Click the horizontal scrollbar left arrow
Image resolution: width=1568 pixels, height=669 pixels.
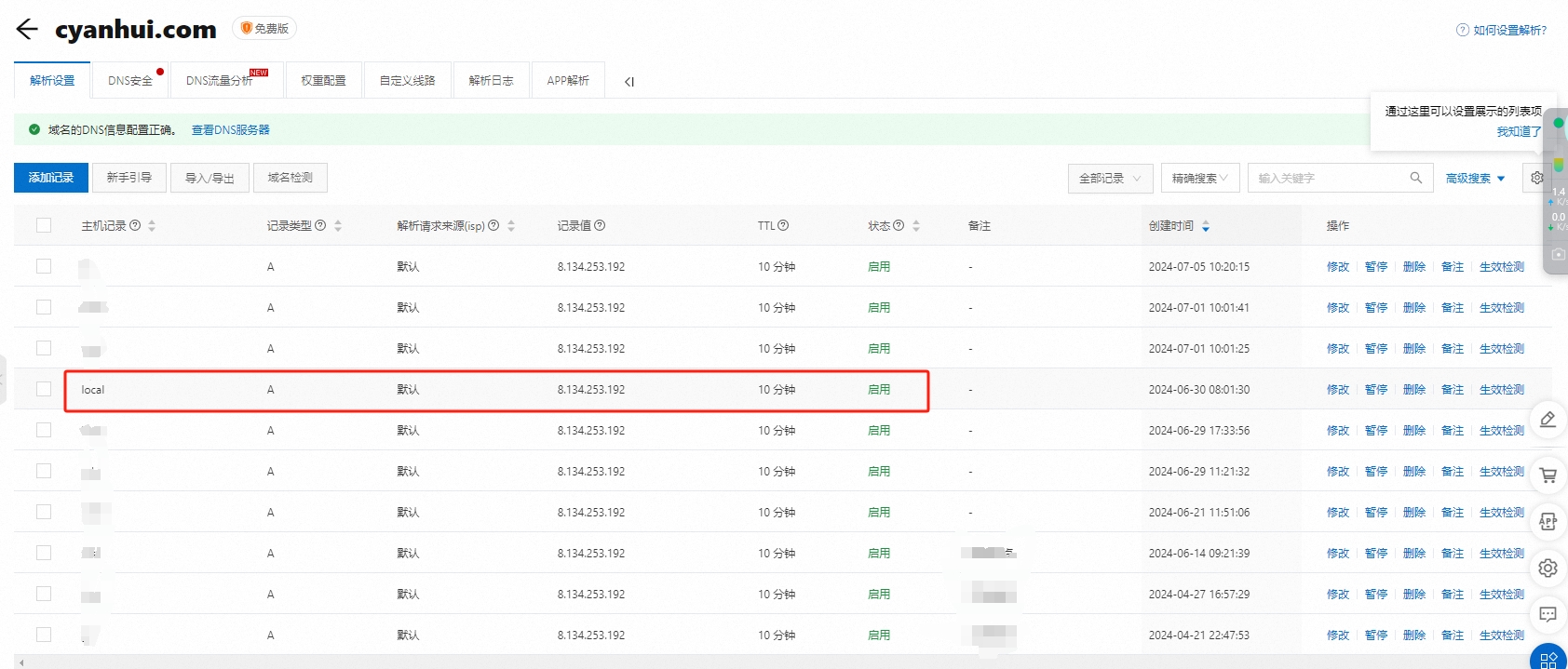(20, 662)
